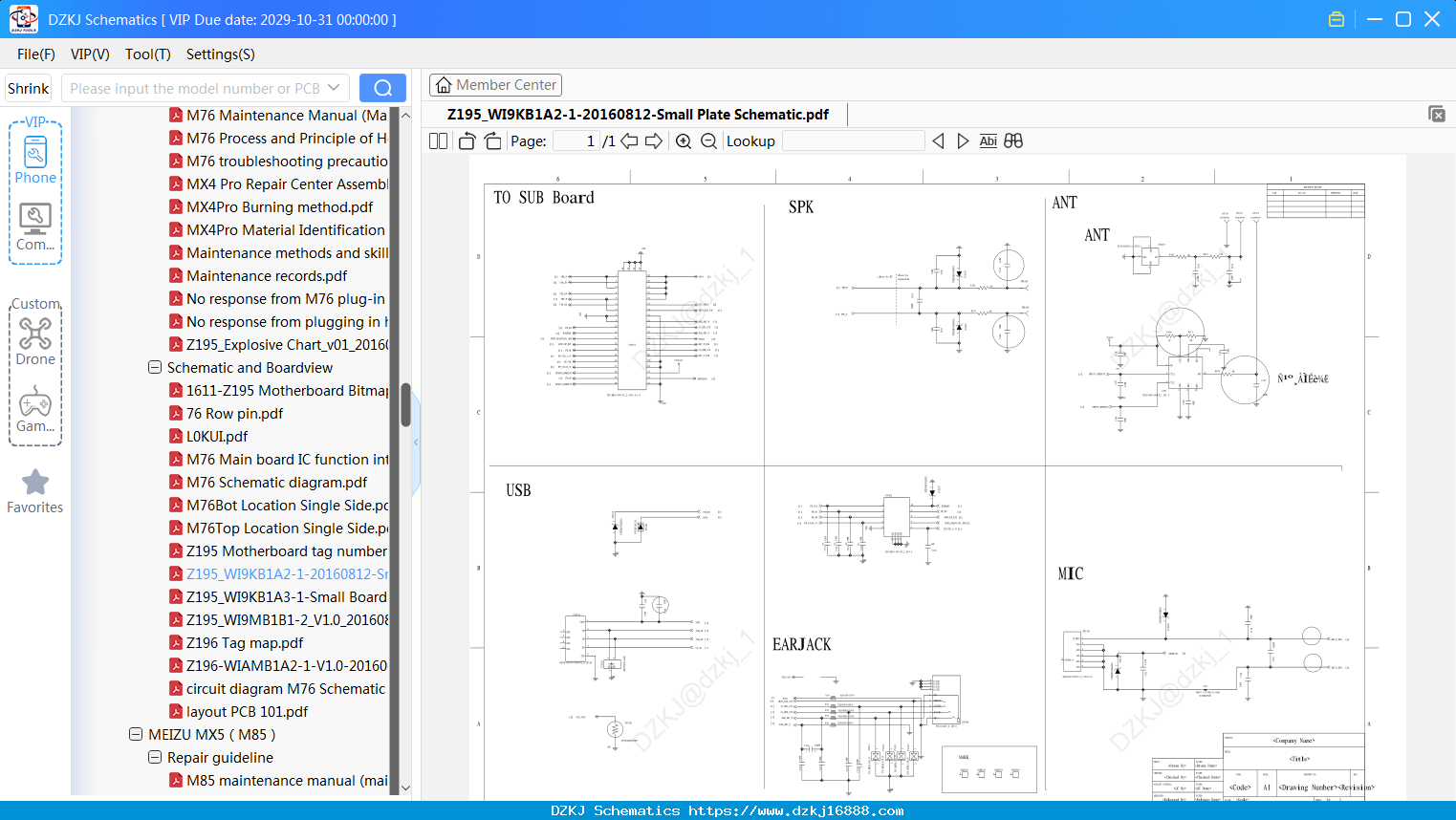
Task: Open the Settings(S) menu
Action: (x=221, y=54)
